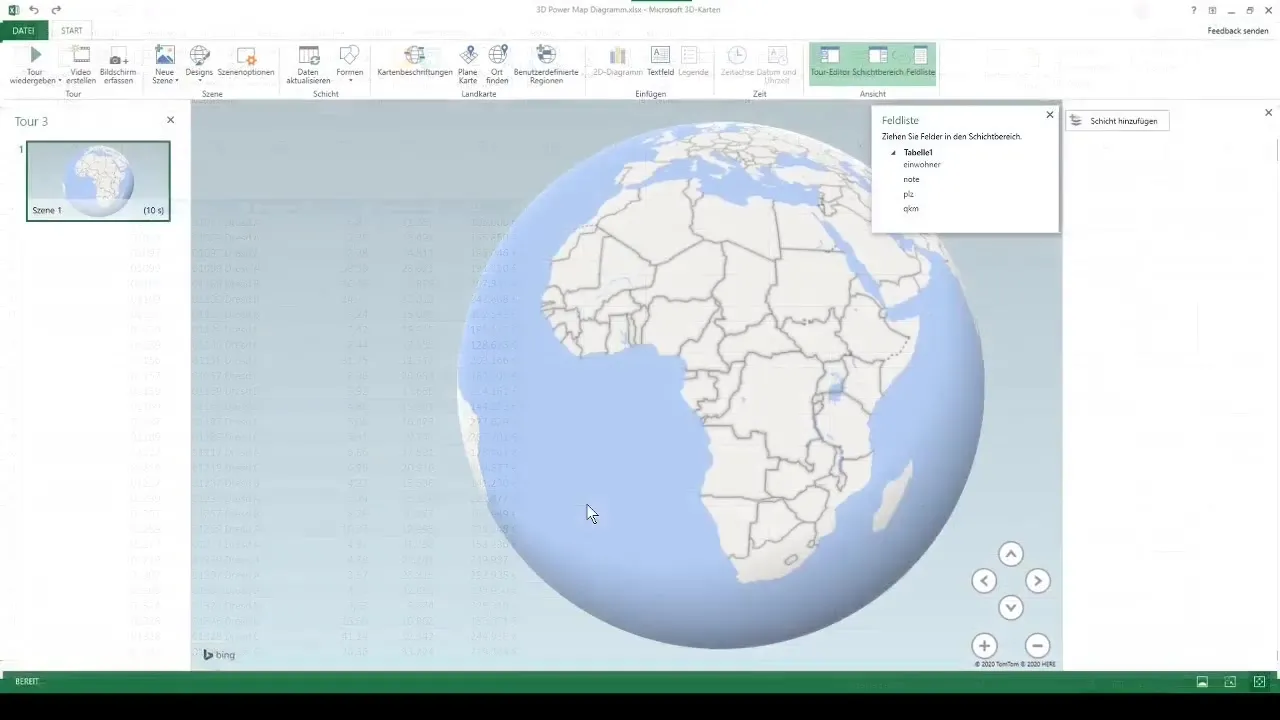Toggle the Tour-Editor pane
Screen dimensions: 1280x720
tap(830, 62)
